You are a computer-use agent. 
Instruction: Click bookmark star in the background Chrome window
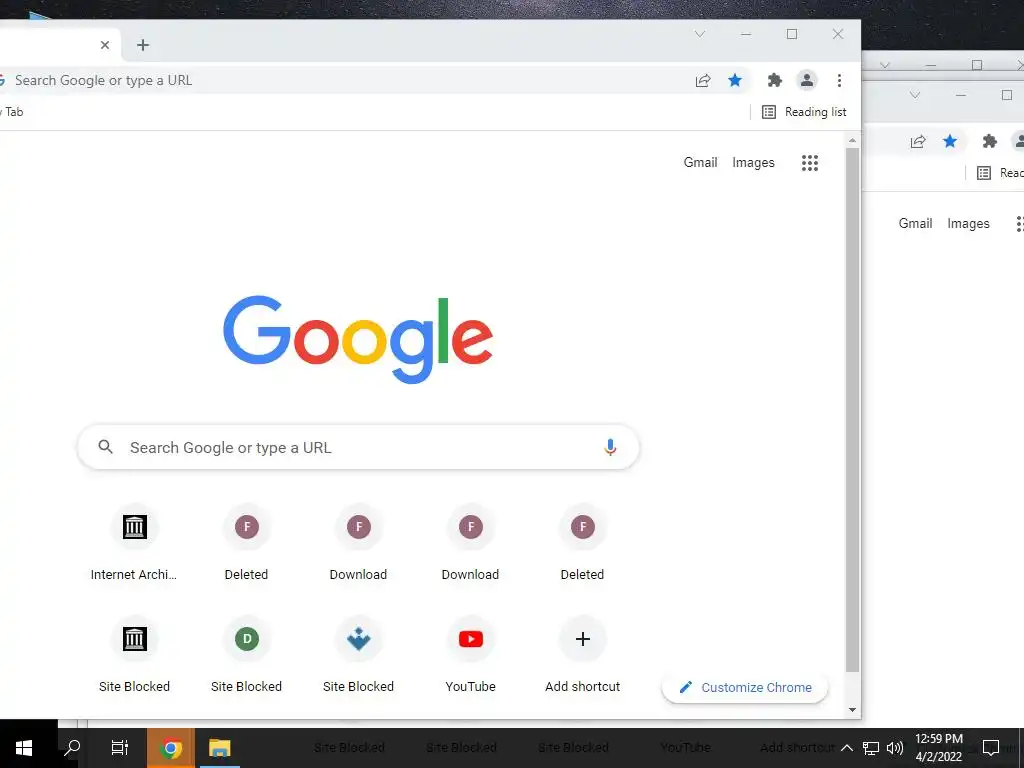[x=950, y=141]
